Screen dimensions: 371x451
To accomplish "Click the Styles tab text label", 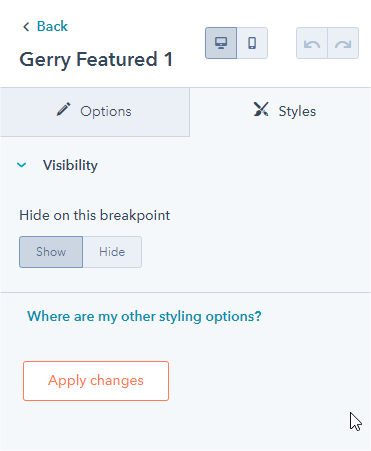I will 297,111.
